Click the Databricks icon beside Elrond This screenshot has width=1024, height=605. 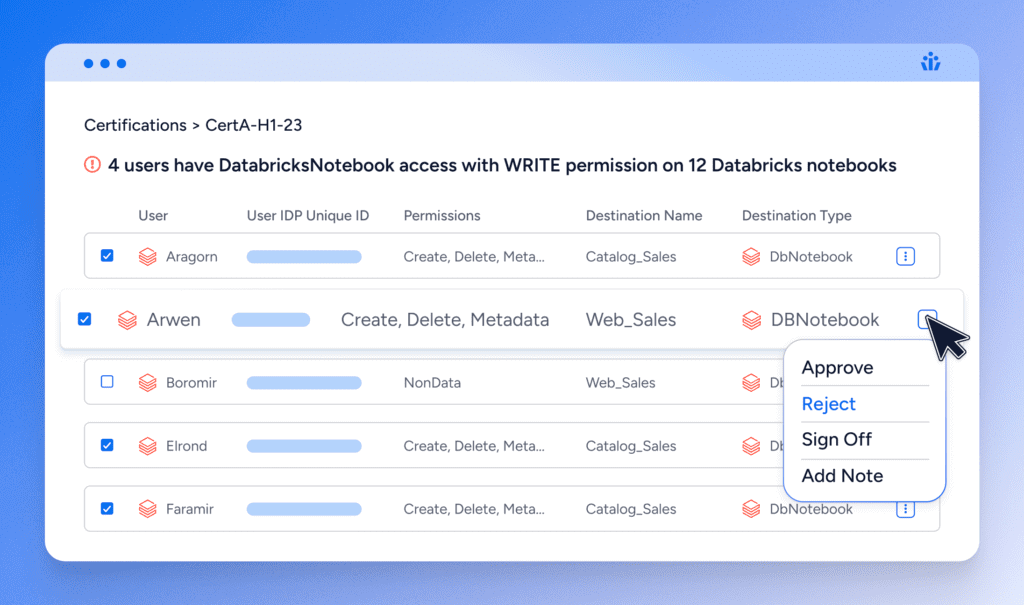pyautogui.click(x=148, y=446)
